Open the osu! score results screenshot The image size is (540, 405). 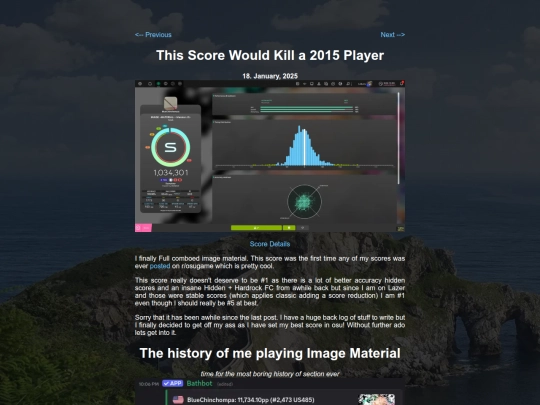click(270, 156)
